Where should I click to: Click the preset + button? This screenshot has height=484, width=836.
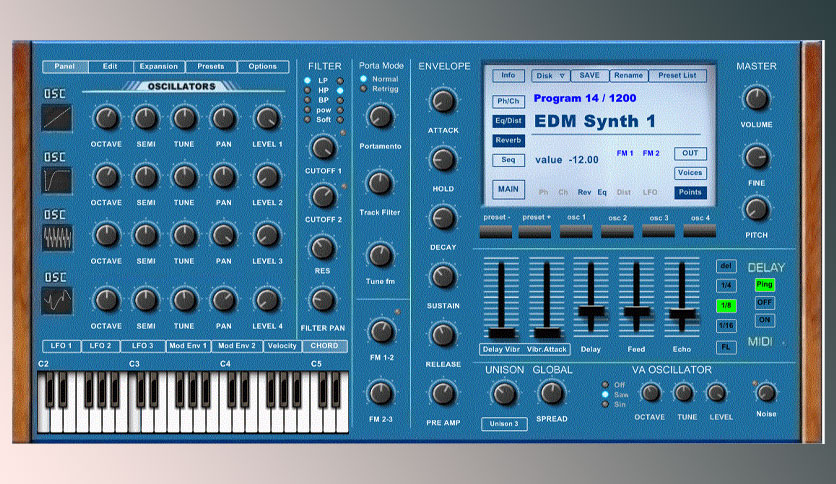(535, 231)
